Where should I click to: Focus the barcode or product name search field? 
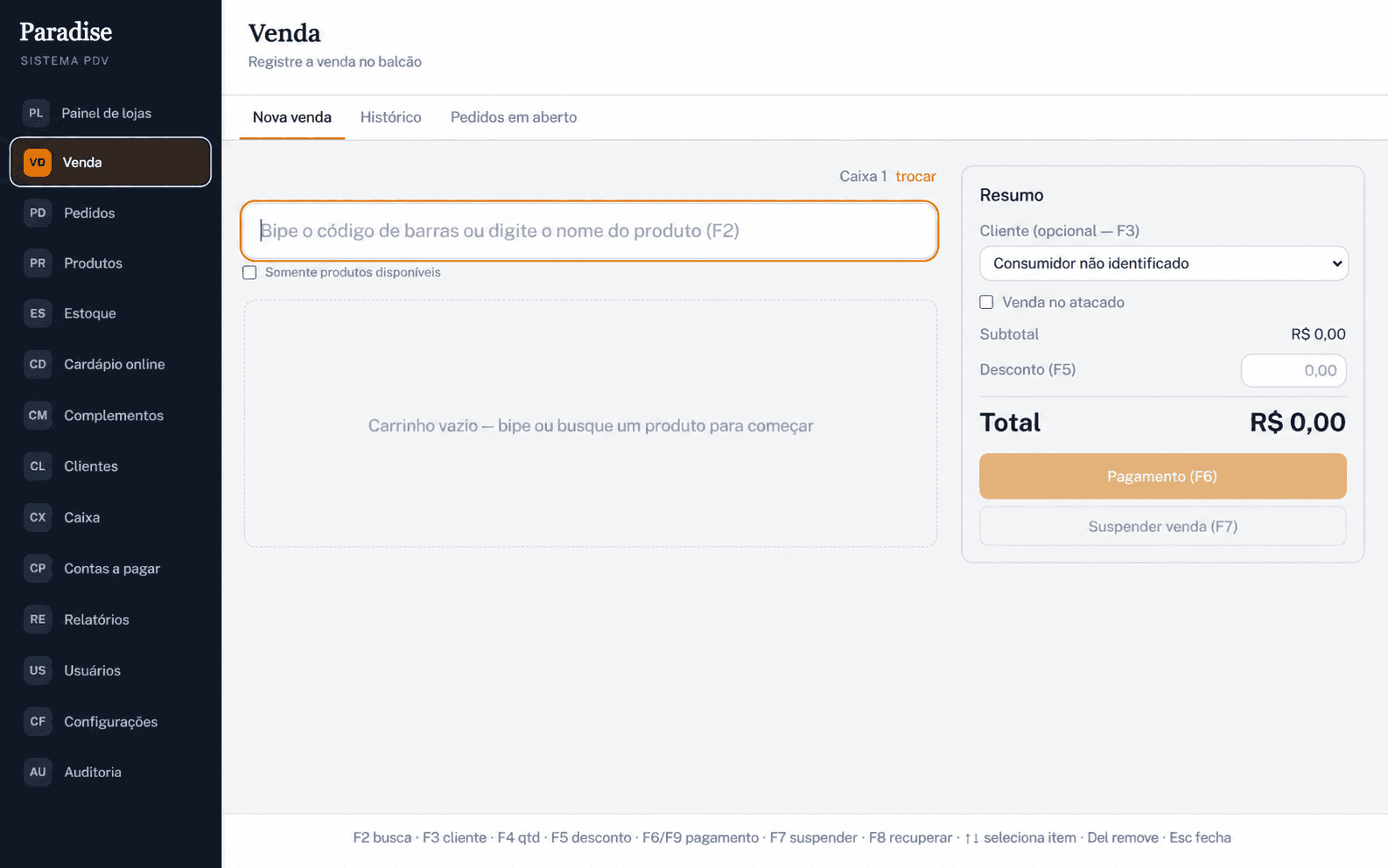tap(589, 231)
